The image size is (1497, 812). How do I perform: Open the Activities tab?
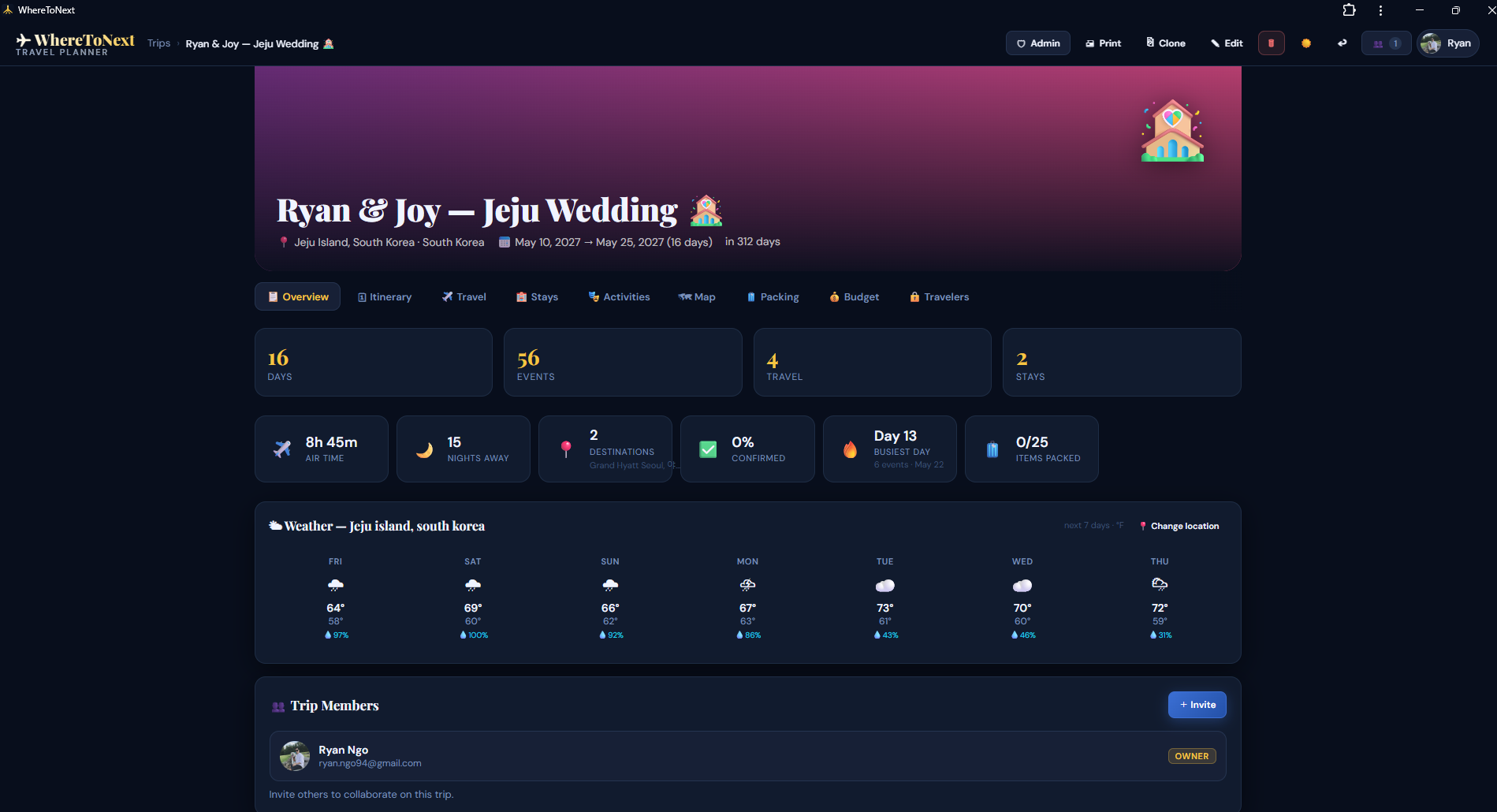coord(619,297)
